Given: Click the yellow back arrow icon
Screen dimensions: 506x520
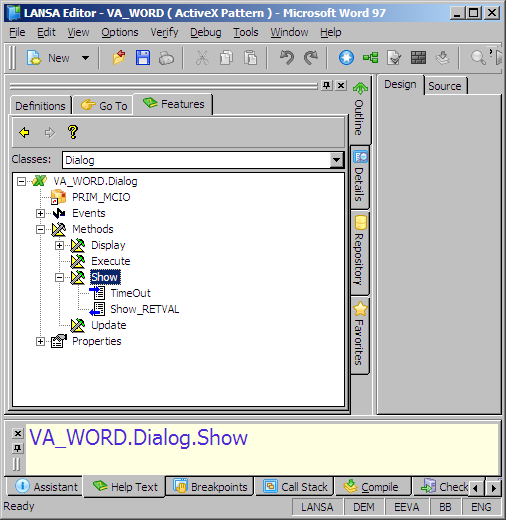Looking at the screenshot, I should (x=24, y=132).
